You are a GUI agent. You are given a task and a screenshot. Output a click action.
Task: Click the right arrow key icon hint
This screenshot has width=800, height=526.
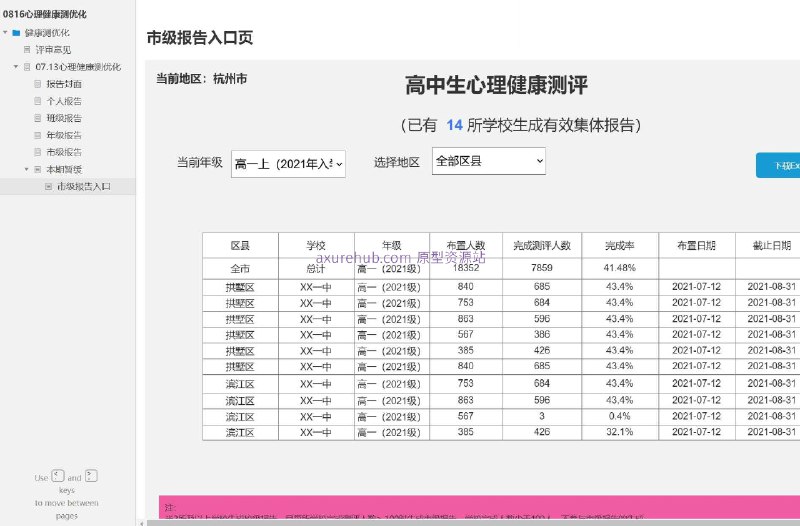[x=91, y=476]
